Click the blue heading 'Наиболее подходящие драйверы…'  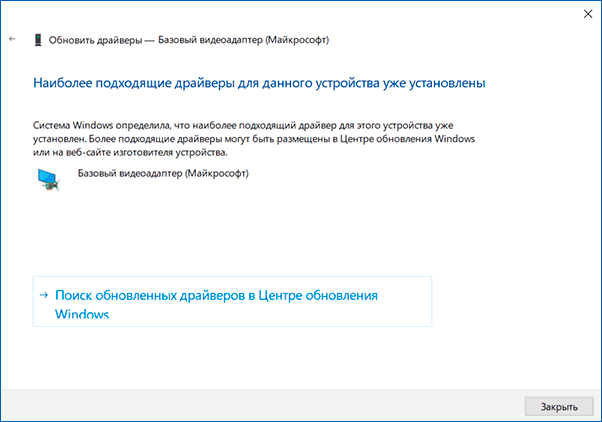pyautogui.click(x=259, y=83)
